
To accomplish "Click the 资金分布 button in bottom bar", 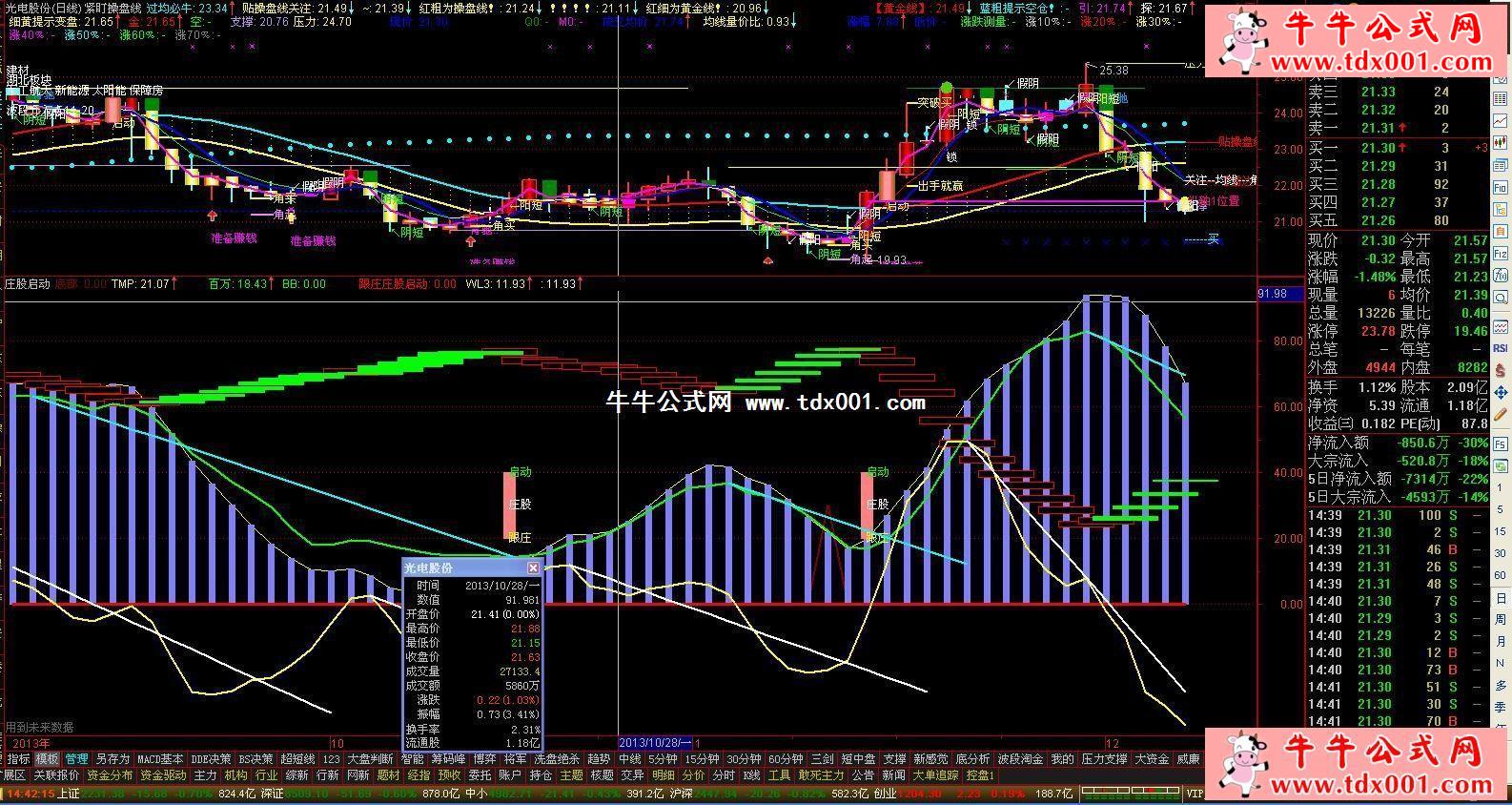I will [110, 775].
